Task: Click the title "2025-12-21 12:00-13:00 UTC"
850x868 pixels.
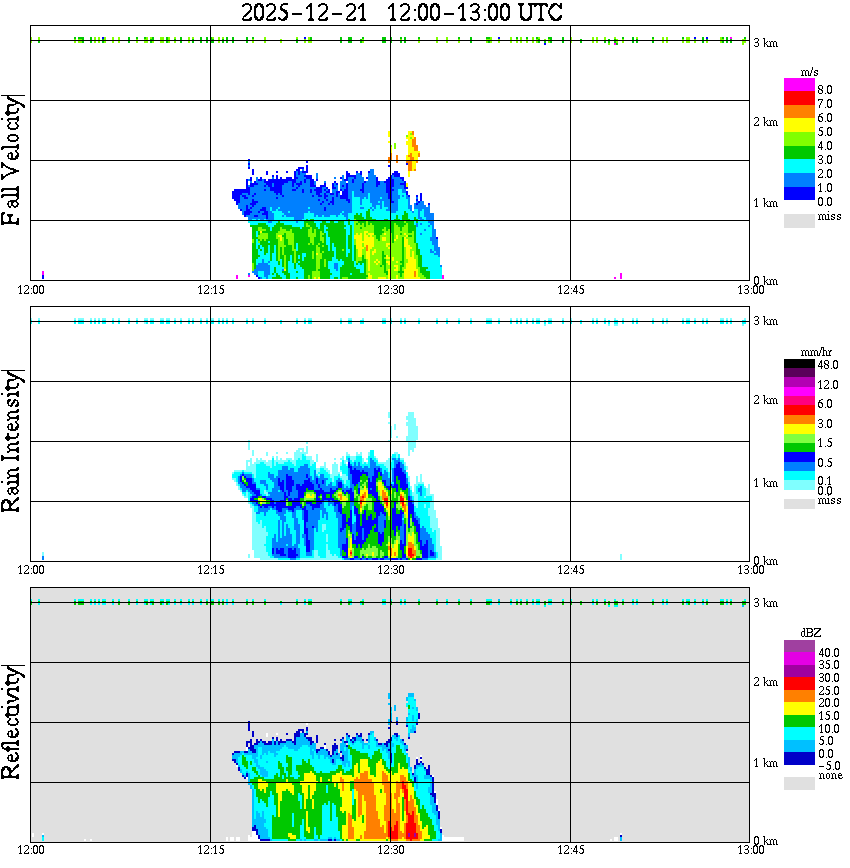Action: [402, 12]
